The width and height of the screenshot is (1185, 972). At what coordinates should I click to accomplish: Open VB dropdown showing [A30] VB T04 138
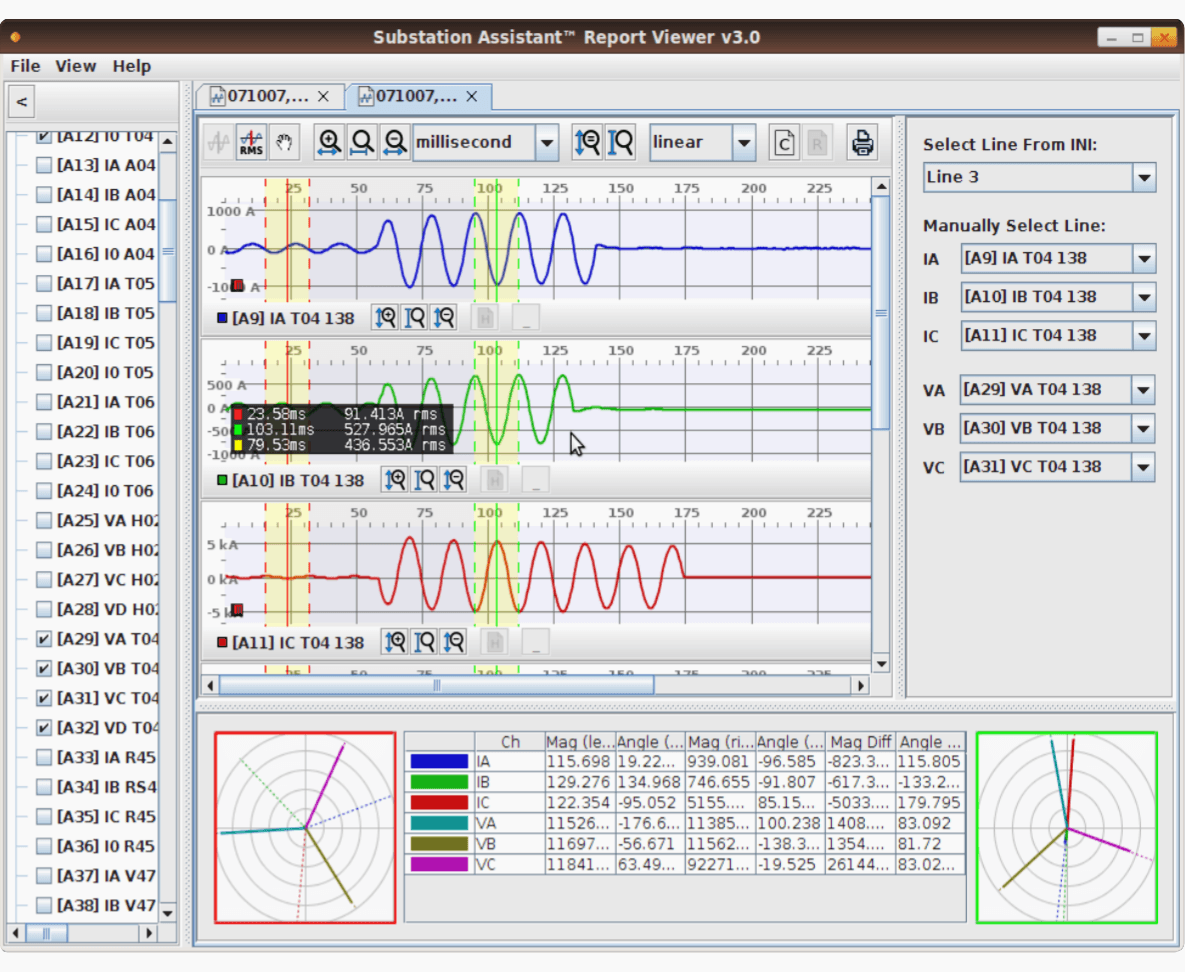pos(1143,429)
